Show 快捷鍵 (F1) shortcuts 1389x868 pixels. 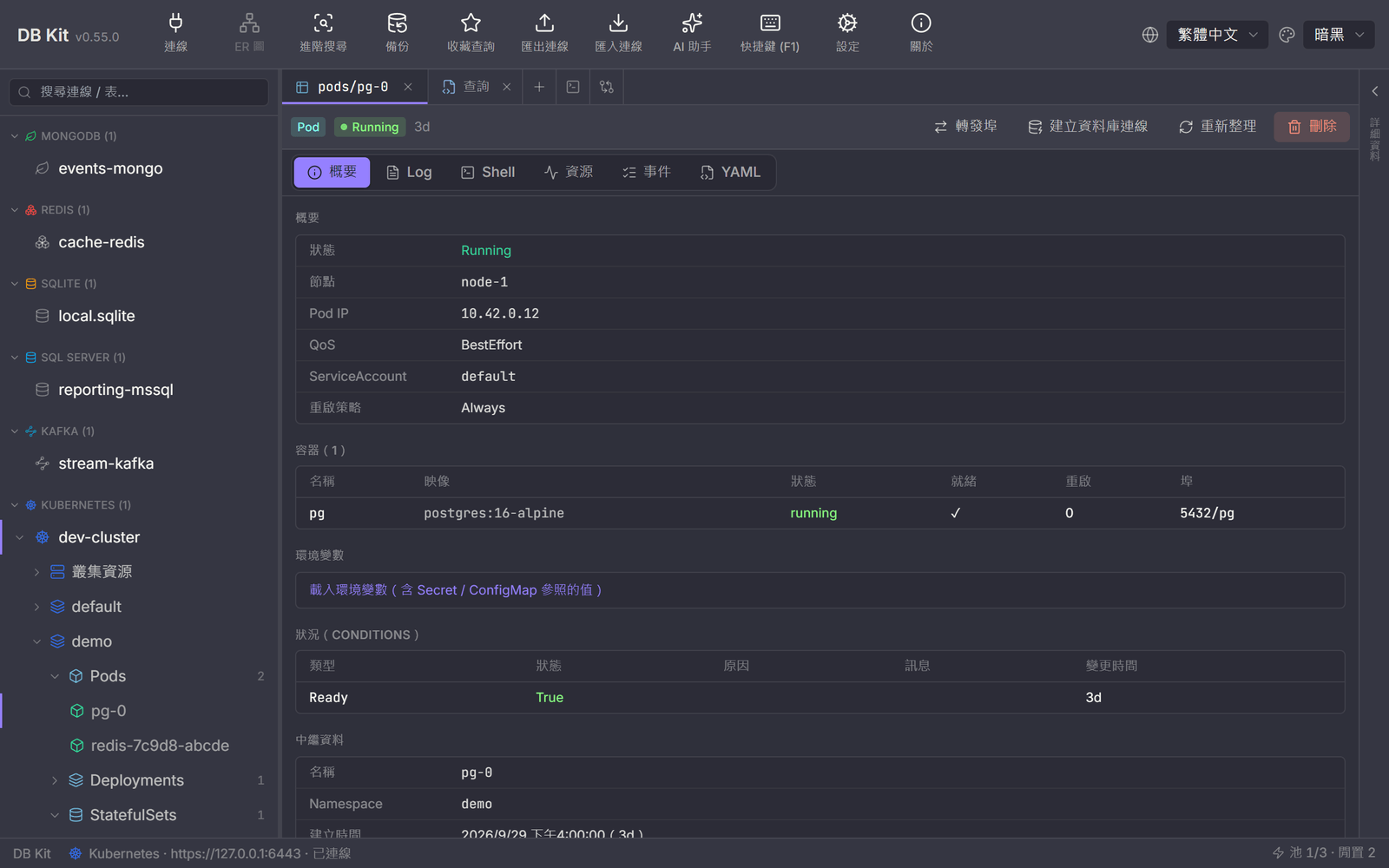(769, 33)
